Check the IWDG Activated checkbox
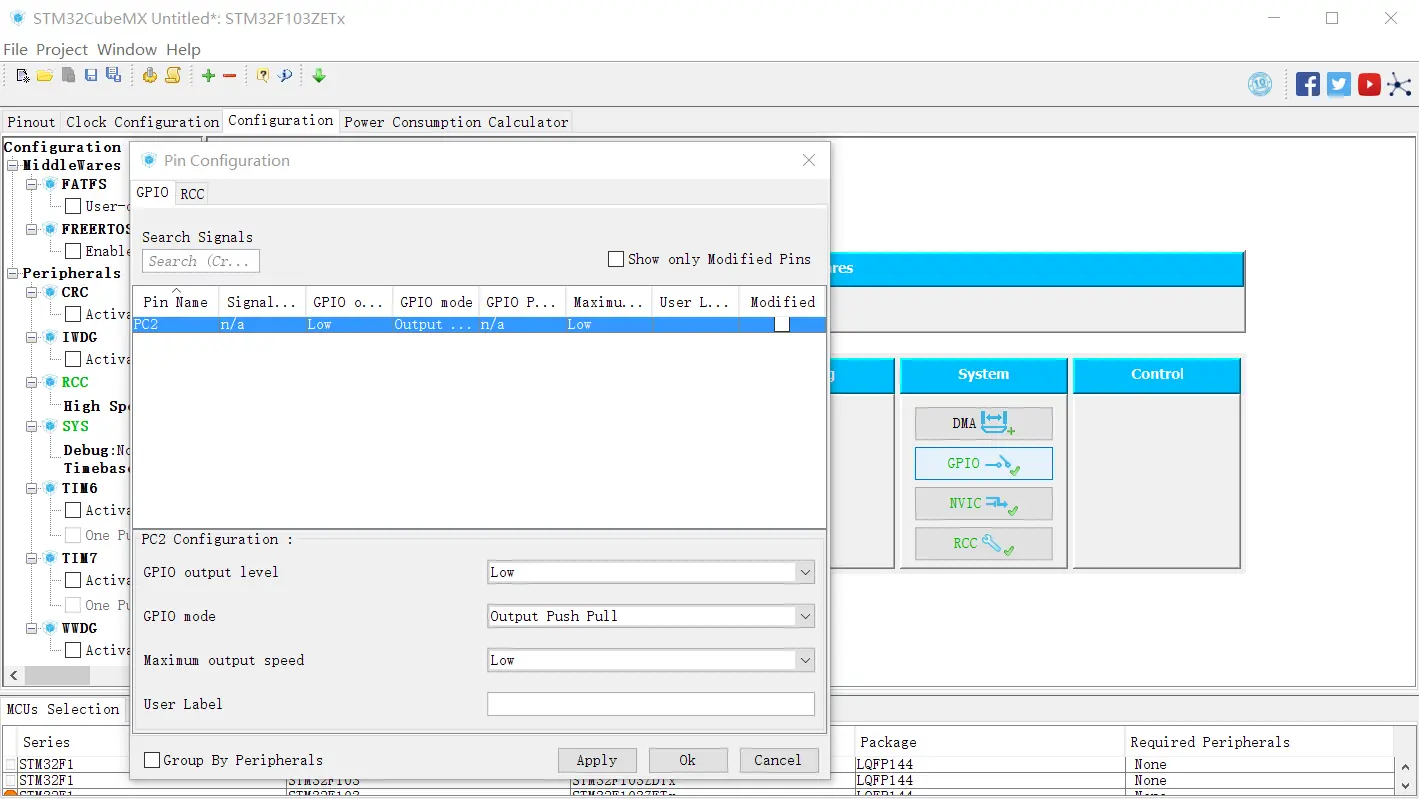The image size is (1419, 799). pos(73,359)
